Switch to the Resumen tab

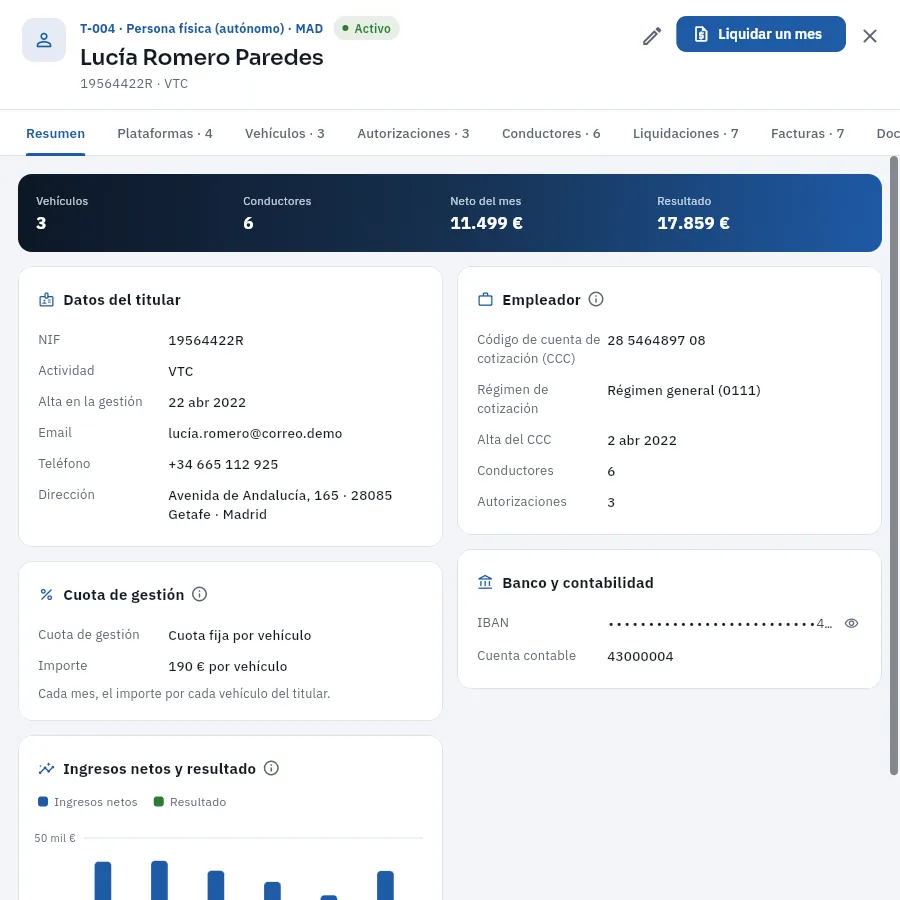pos(56,134)
